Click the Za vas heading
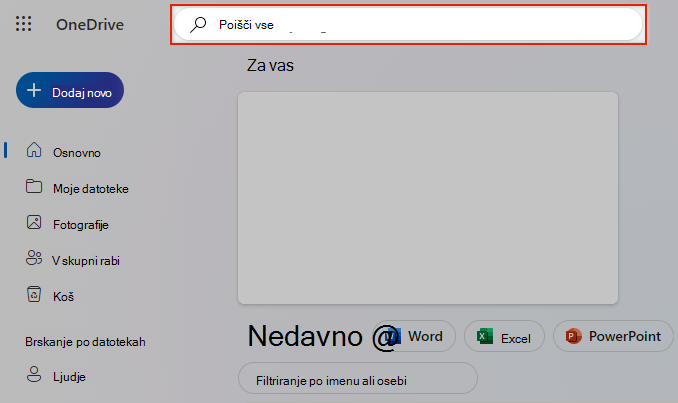This screenshot has height=403, width=678. click(270, 66)
